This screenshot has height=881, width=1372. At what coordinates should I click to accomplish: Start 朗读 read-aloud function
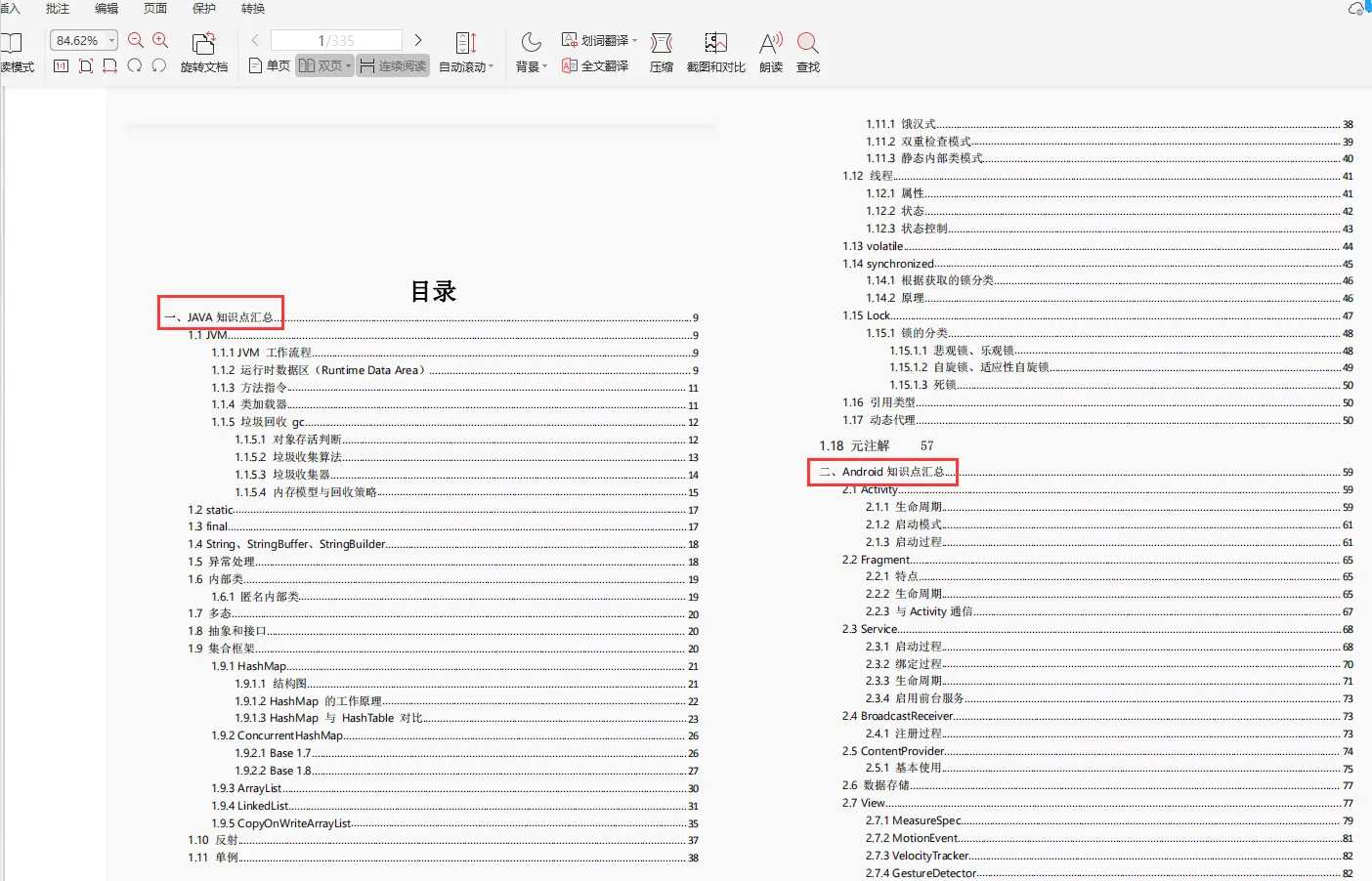click(770, 51)
